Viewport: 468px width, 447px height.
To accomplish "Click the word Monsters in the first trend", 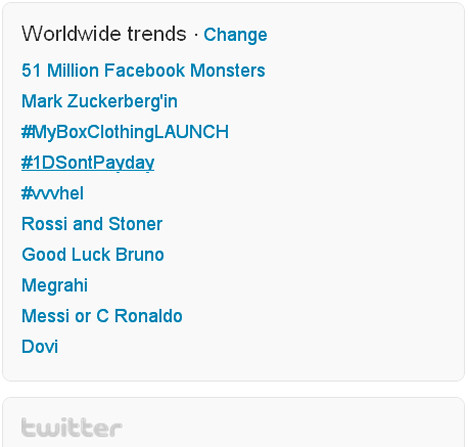I will click(228, 70).
